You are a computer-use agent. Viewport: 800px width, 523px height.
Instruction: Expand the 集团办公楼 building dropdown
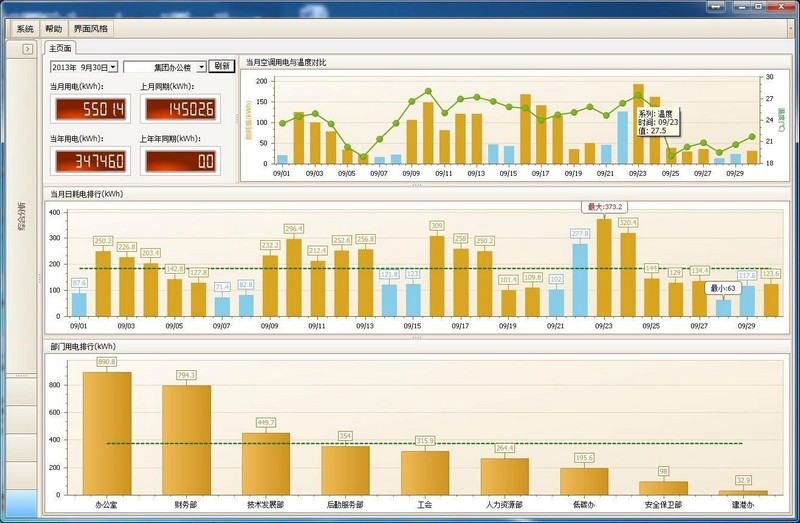pyautogui.click(x=201, y=67)
